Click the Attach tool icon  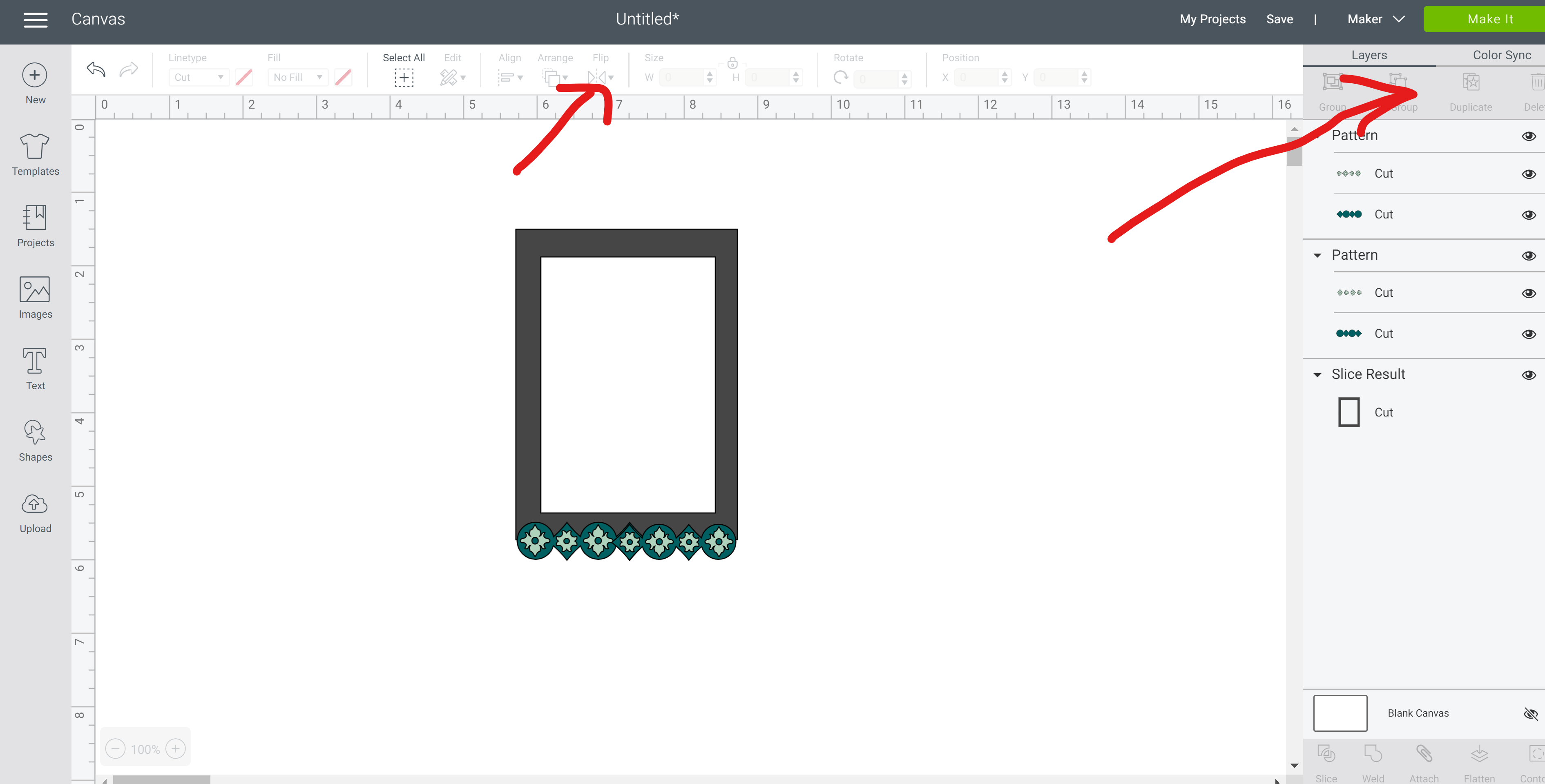[x=1424, y=753]
